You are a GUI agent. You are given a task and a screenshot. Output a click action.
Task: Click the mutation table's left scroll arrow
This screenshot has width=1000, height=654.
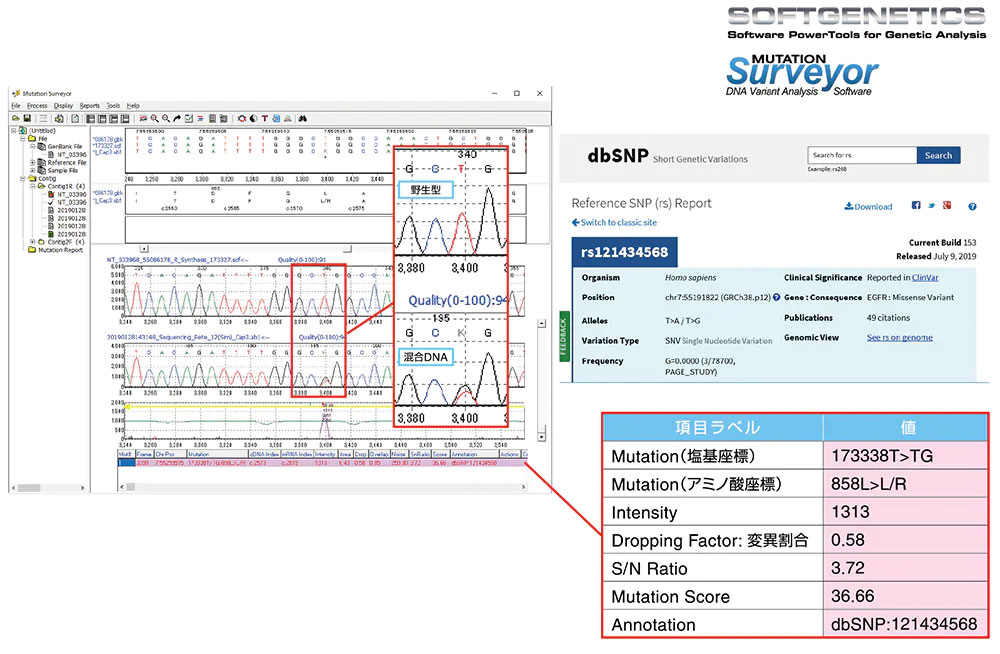tap(122, 487)
